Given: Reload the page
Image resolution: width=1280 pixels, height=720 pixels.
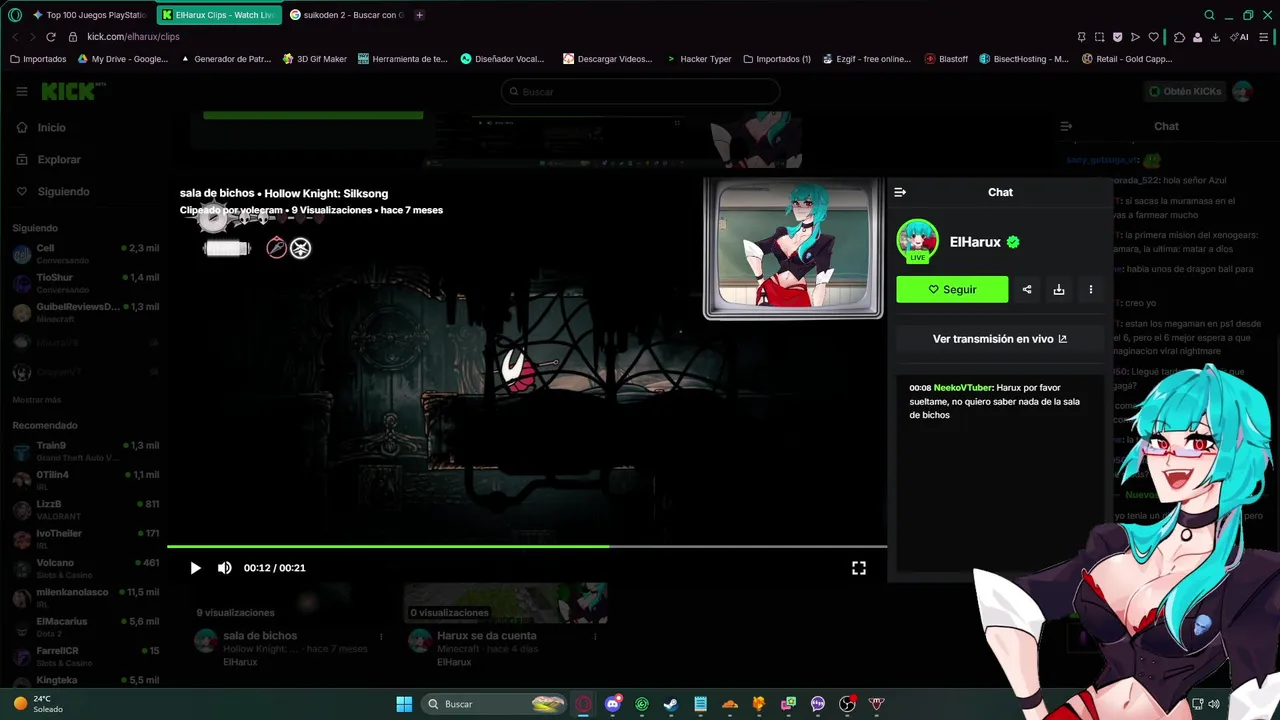Looking at the screenshot, I should pos(51,37).
